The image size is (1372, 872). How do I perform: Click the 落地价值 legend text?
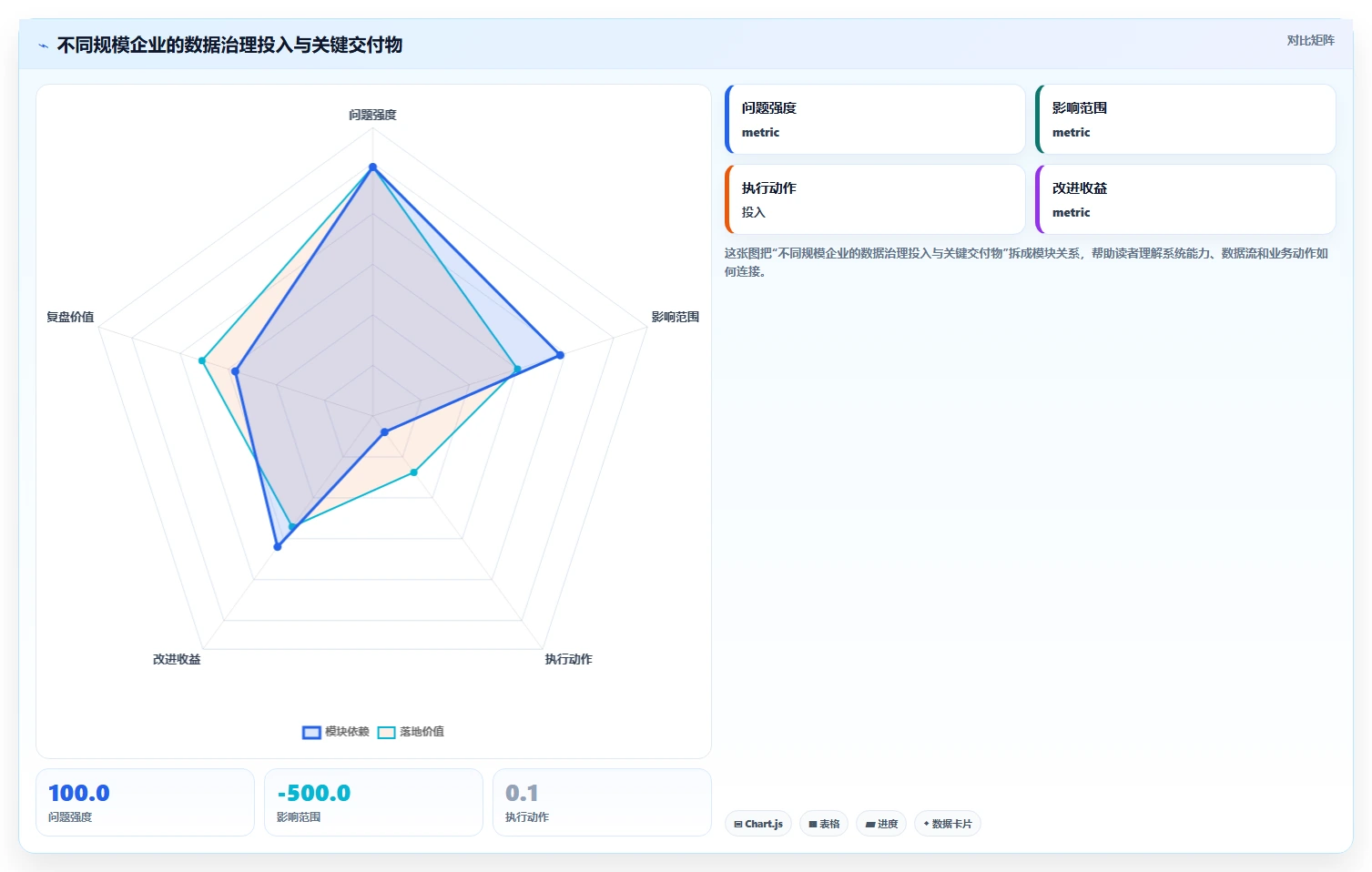click(422, 732)
